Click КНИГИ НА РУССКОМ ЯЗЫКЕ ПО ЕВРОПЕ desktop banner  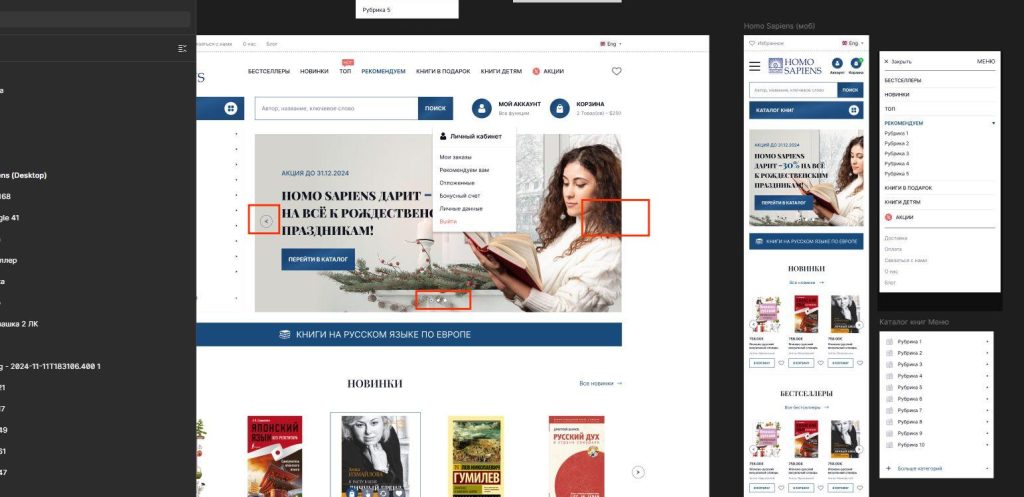[x=409, y=334]
